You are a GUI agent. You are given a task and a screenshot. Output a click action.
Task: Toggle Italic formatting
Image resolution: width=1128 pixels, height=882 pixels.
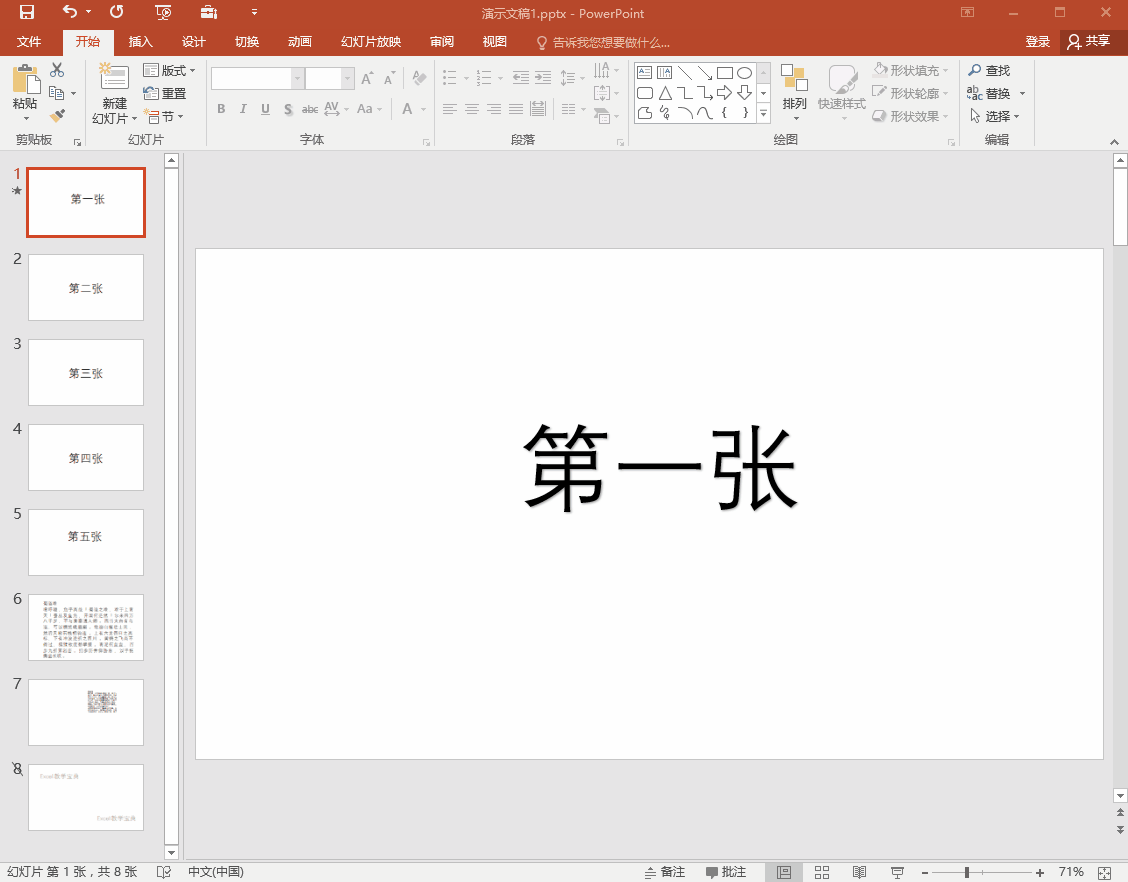[243, 109]
